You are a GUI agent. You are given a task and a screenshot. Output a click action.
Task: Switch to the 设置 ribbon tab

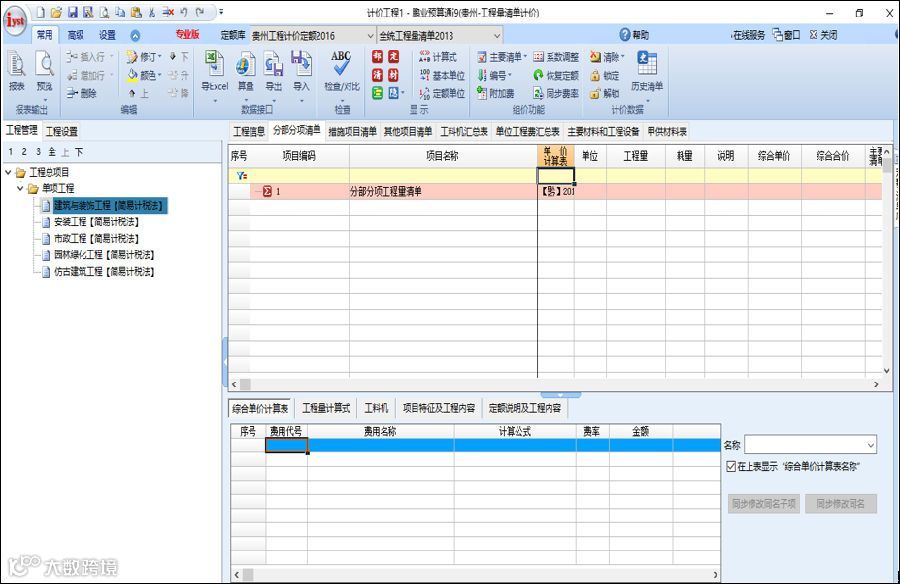[107, 35]
